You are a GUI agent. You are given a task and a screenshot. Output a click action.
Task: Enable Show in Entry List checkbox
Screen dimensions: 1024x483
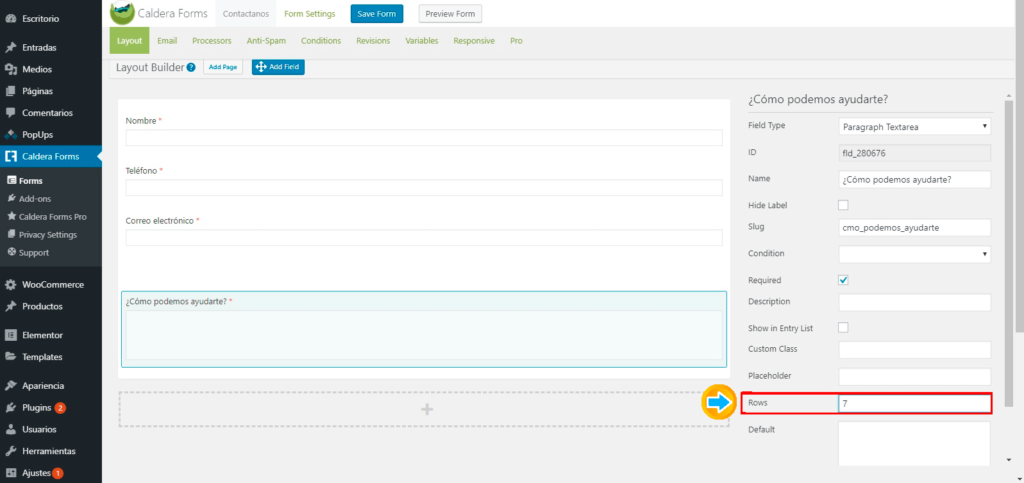pyautogui.click(x=843, y=327)
